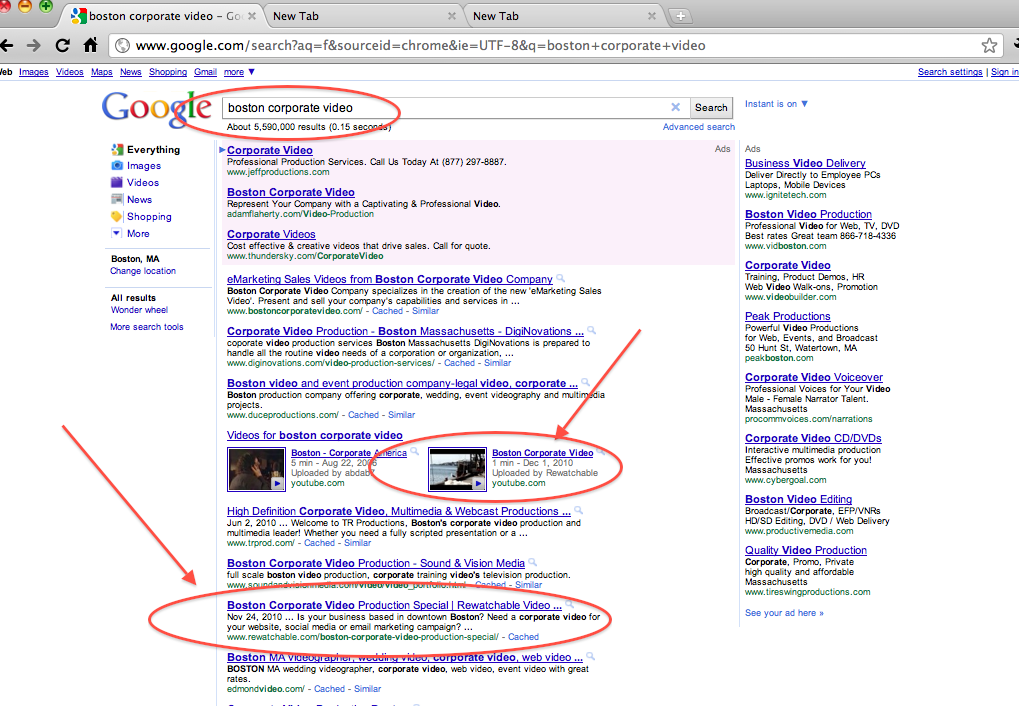Open the Corporate Video CD/DVDs ad
This screenshot has width=1019, height=706.
coord(813,438)
